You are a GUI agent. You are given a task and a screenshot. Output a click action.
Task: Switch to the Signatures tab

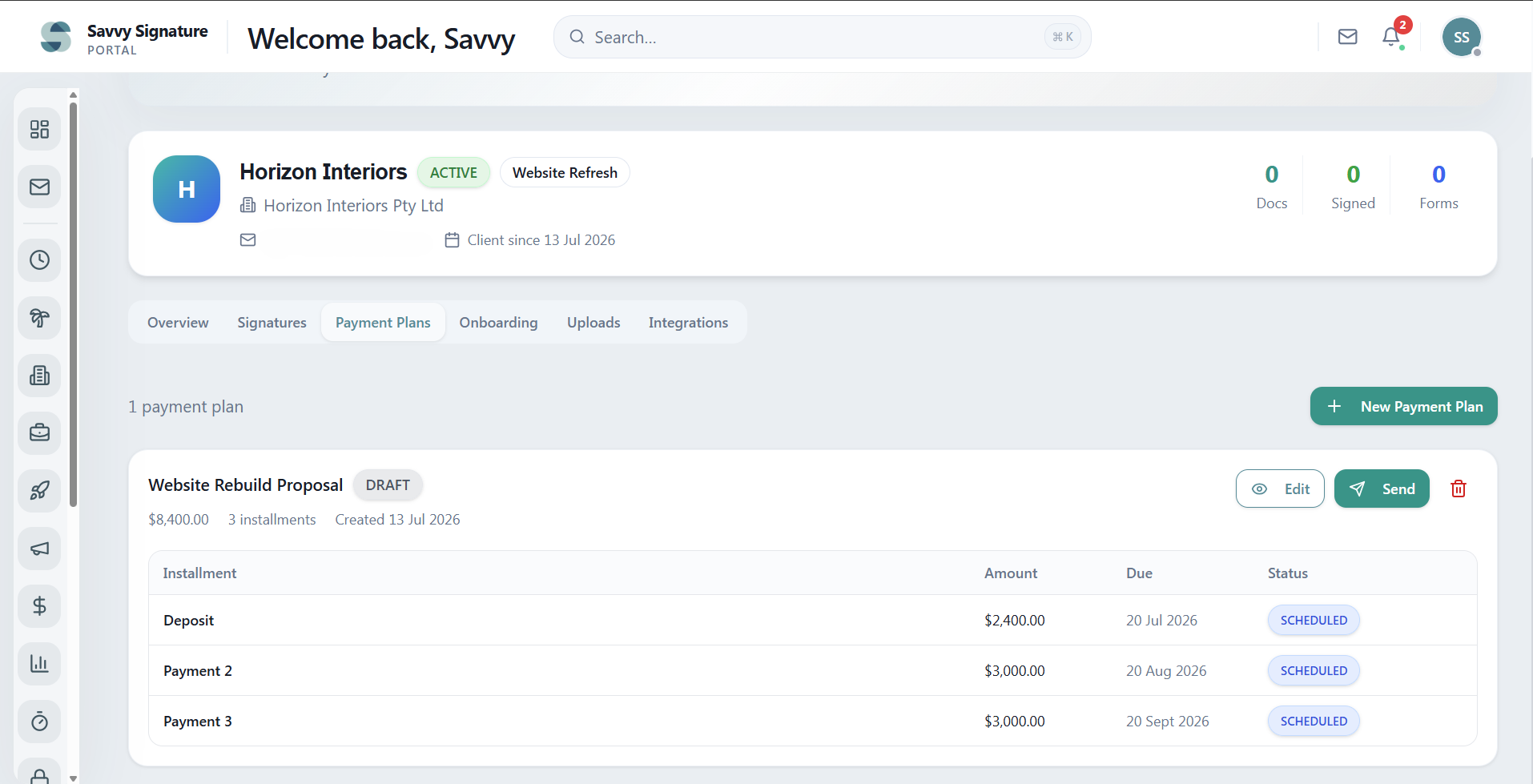[272, 323]
